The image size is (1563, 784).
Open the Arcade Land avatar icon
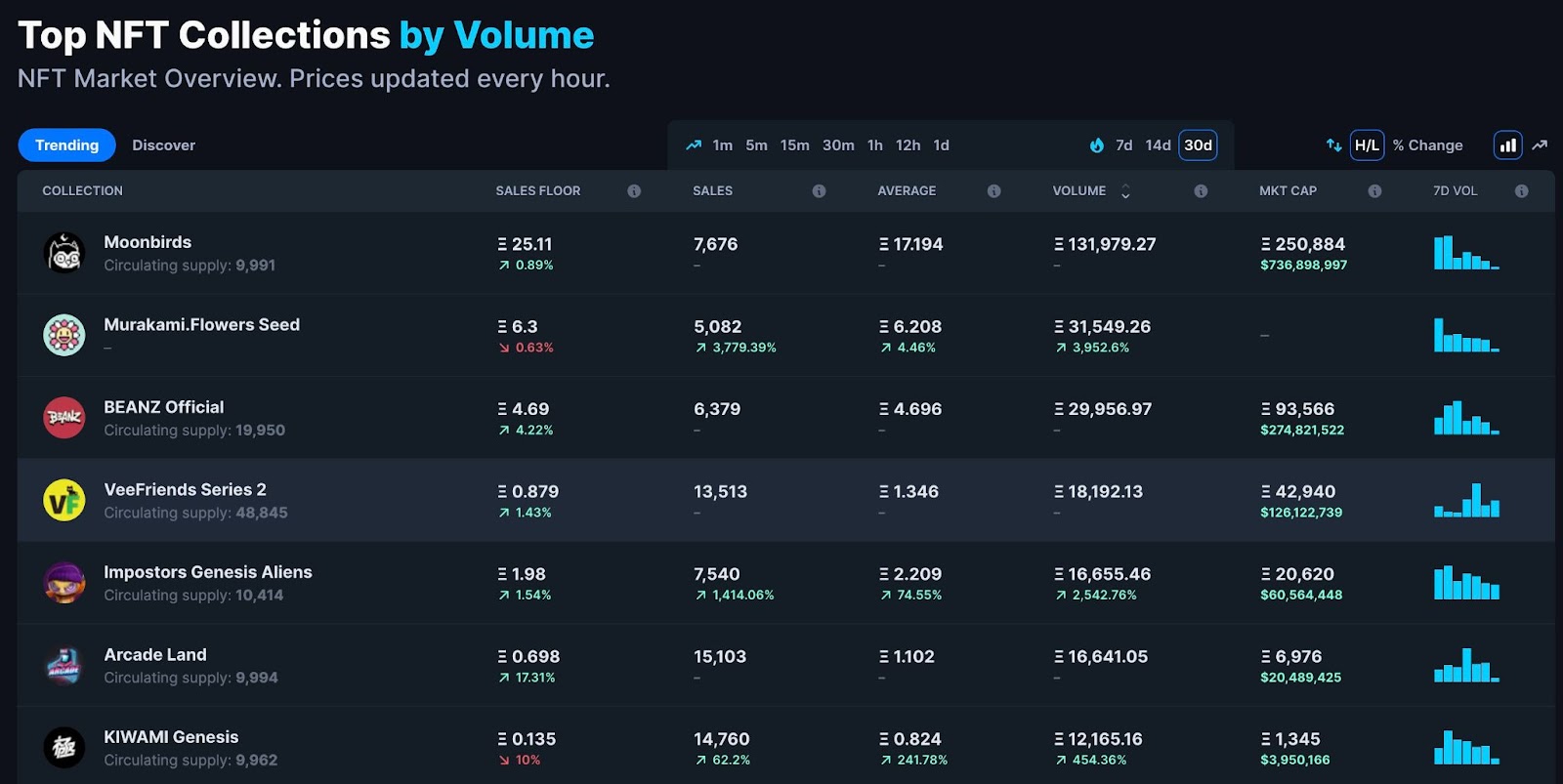pyautogui.click(x=64, y=665)
